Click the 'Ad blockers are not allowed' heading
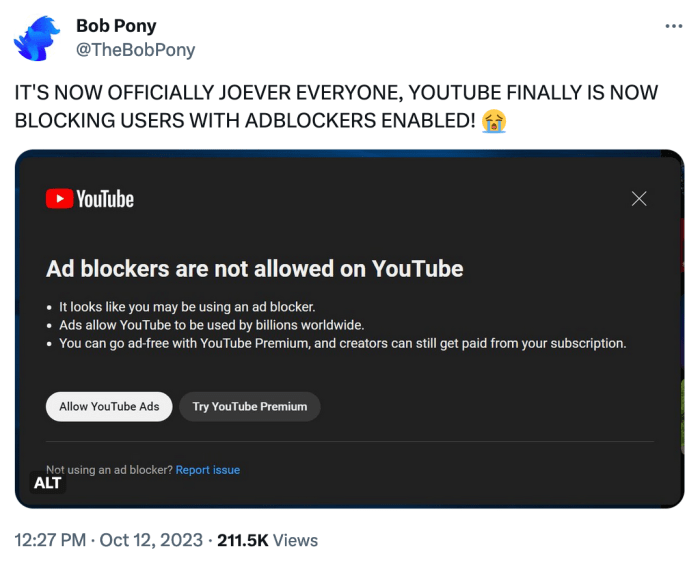Viewport: 700px width, 567px height. (254, 269)
